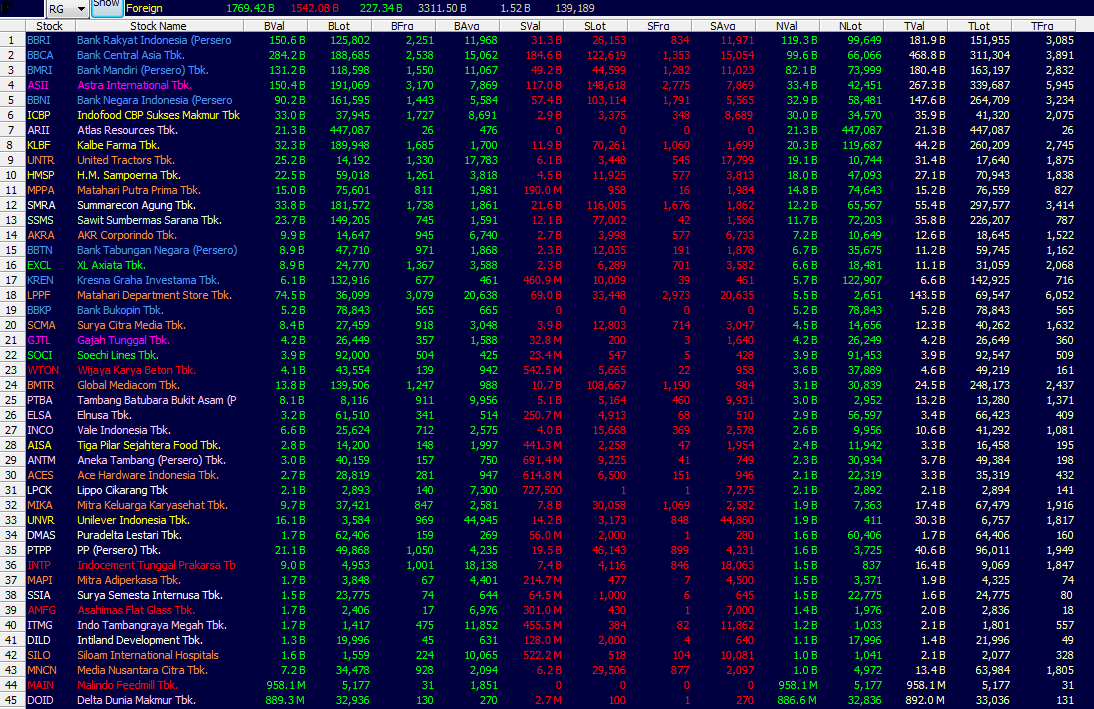Sort by the BFrq column header
Viewport: 1094px width, 709px height.
[403, 26]
